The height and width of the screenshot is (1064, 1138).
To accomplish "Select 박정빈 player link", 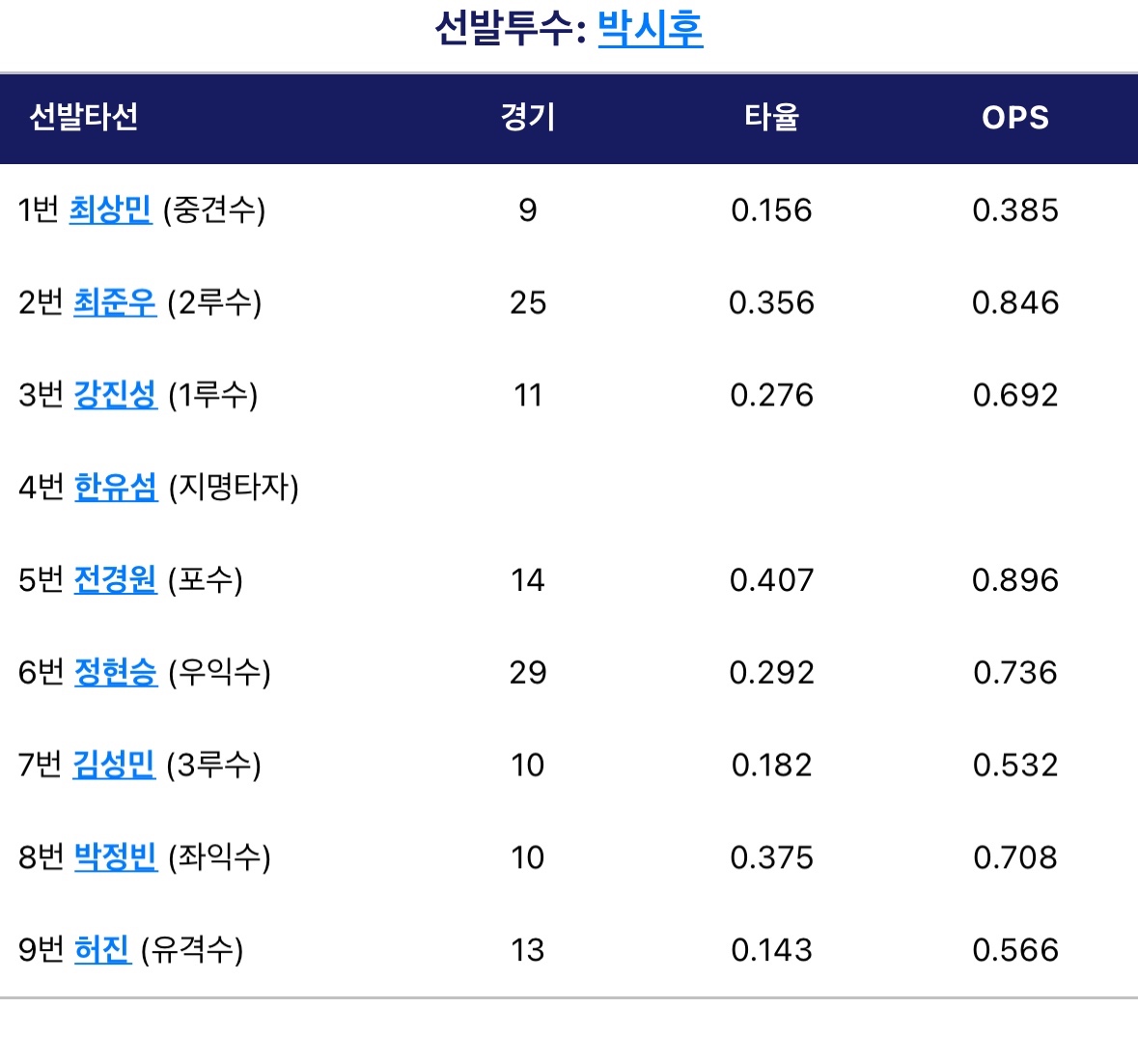I will pyautogui.click(x=115, y=857).
